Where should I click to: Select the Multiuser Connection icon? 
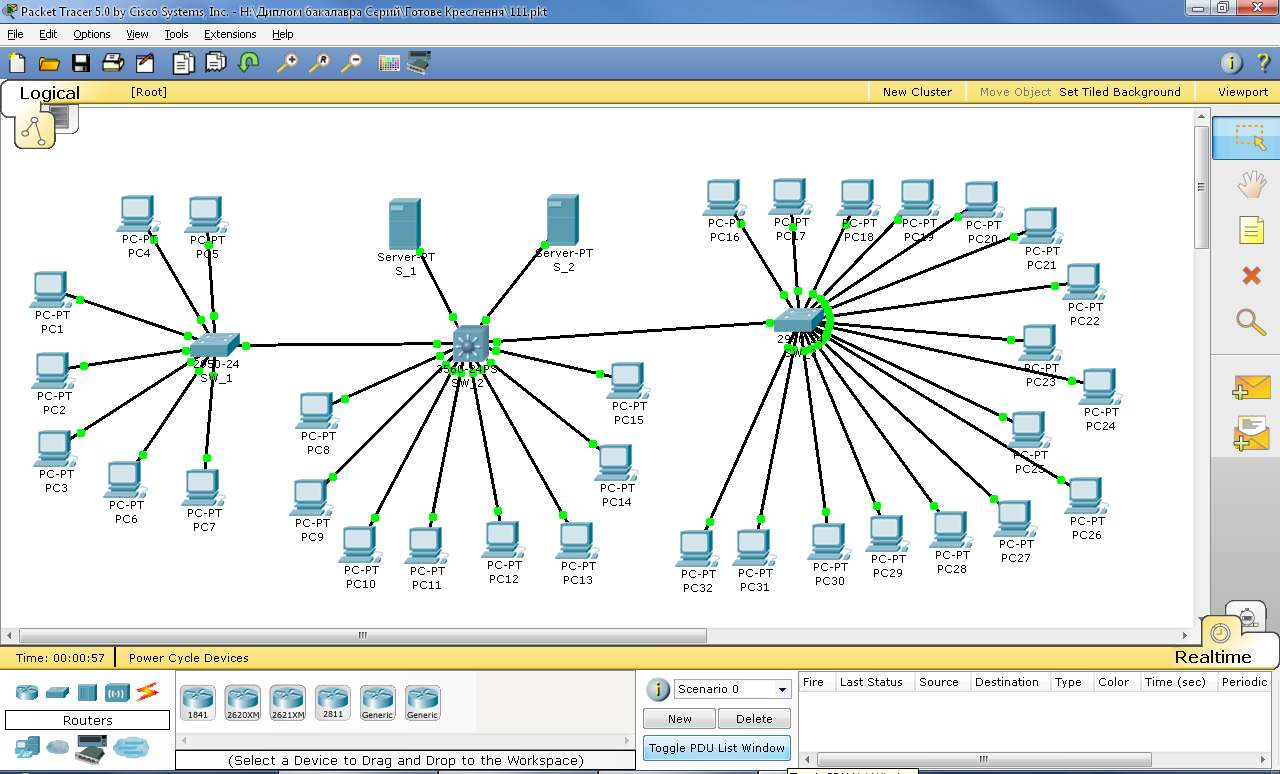(130, 747)
